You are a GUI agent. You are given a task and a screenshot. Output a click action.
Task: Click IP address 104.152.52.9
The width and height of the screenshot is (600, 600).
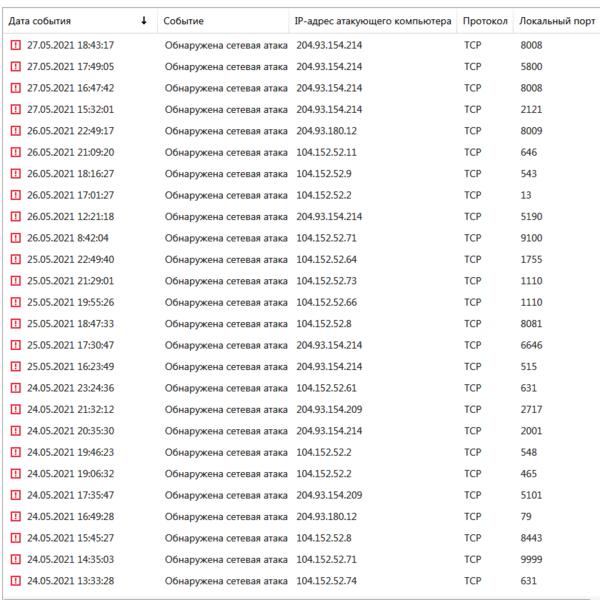(x=324, y=174)
